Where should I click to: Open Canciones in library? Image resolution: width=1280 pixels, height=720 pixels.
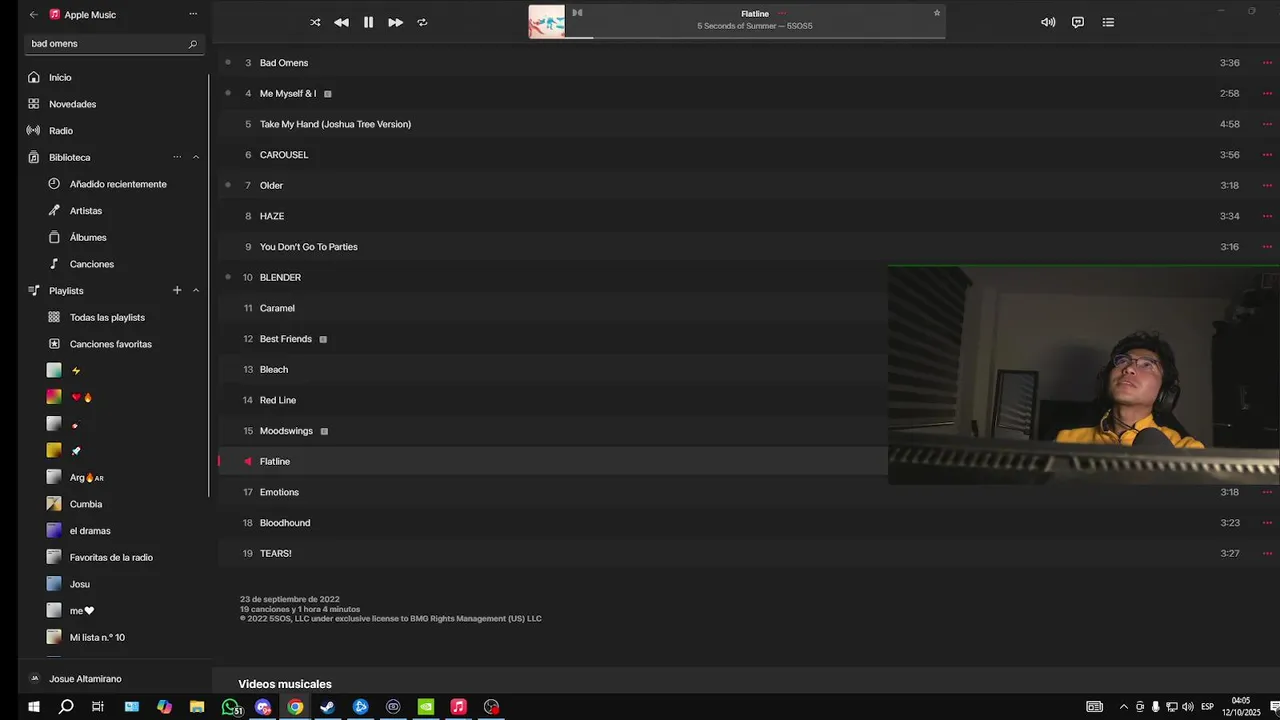92,264
